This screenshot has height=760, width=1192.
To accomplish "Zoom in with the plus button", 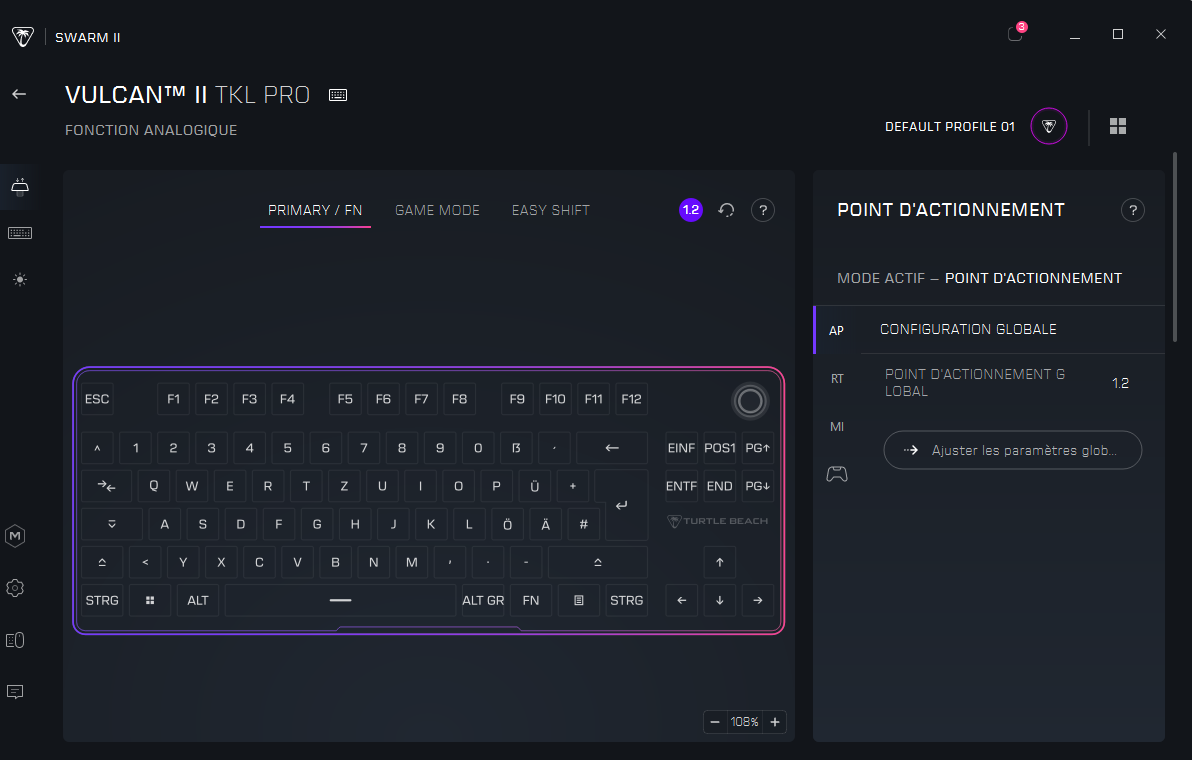I will point(775,722).
